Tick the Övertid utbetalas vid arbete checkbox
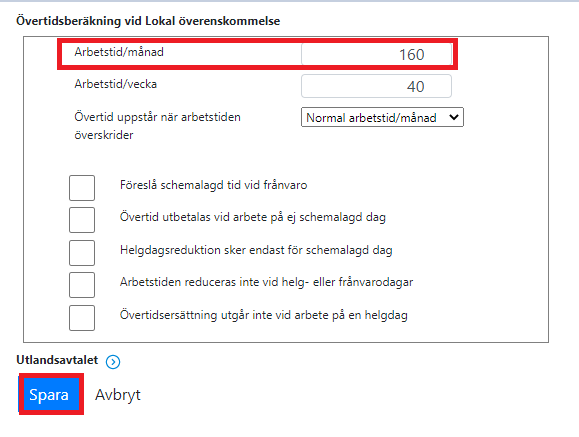The image size is (579, 437). [x=82, y=220]
